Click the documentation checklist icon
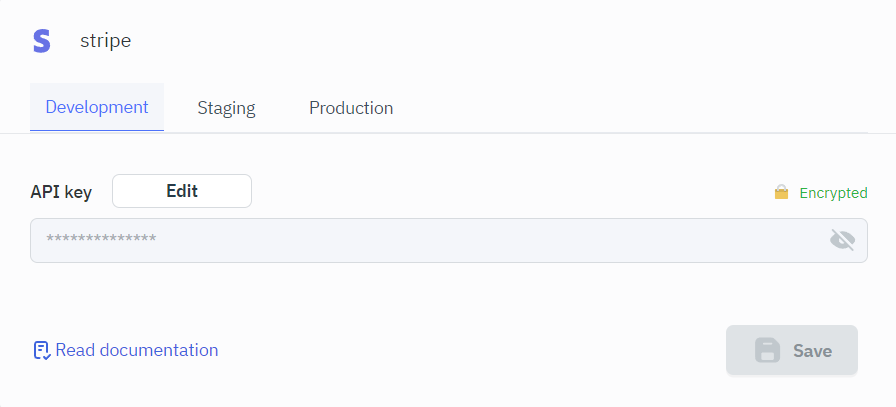896x407 pixels. (x=41, y=350)
